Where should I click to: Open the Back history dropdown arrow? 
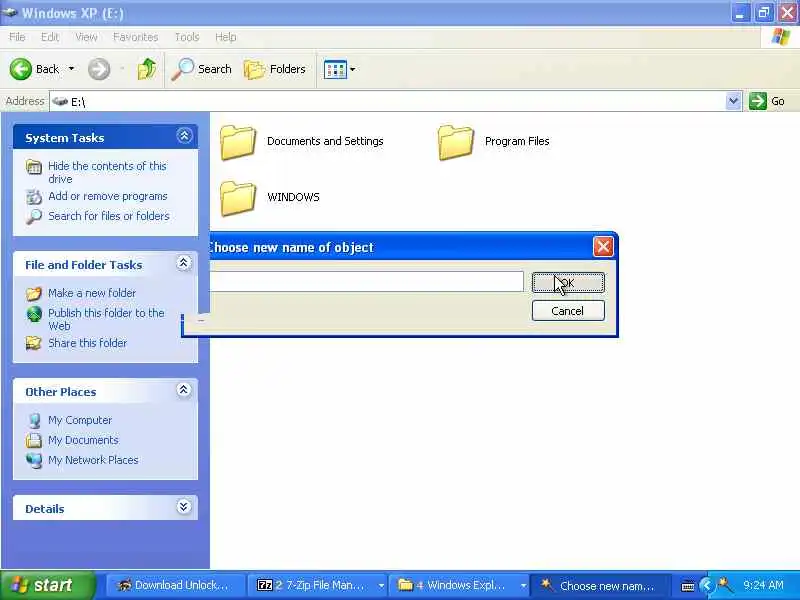[71, 69]
